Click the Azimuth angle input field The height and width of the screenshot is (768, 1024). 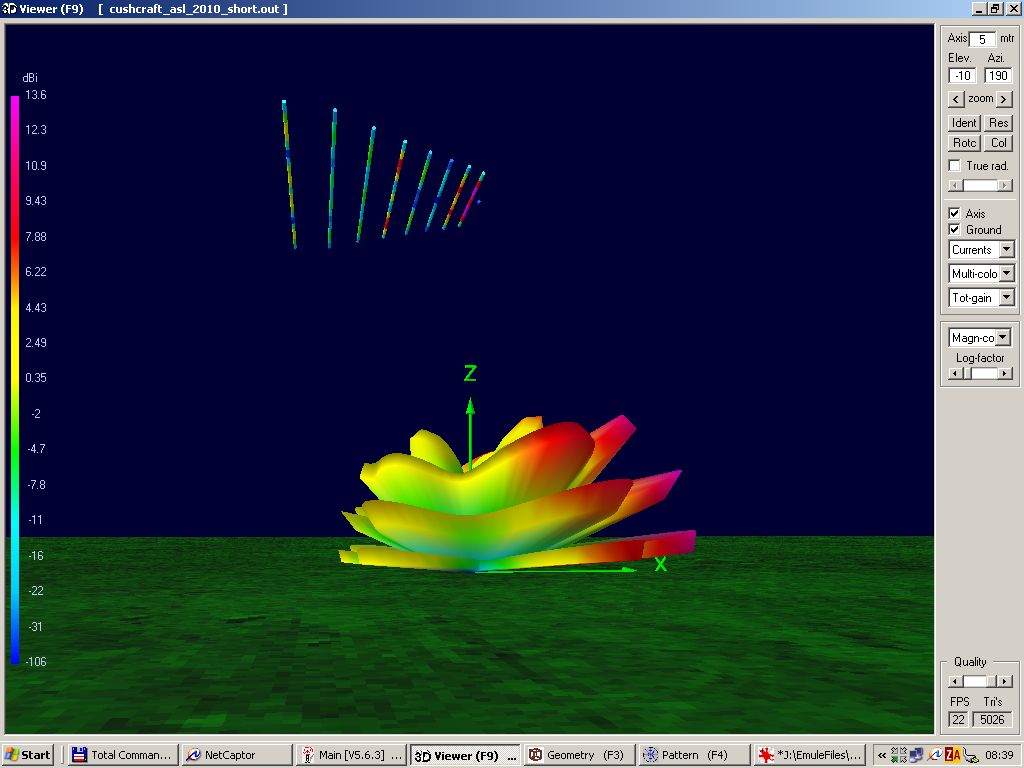point(998,76)
